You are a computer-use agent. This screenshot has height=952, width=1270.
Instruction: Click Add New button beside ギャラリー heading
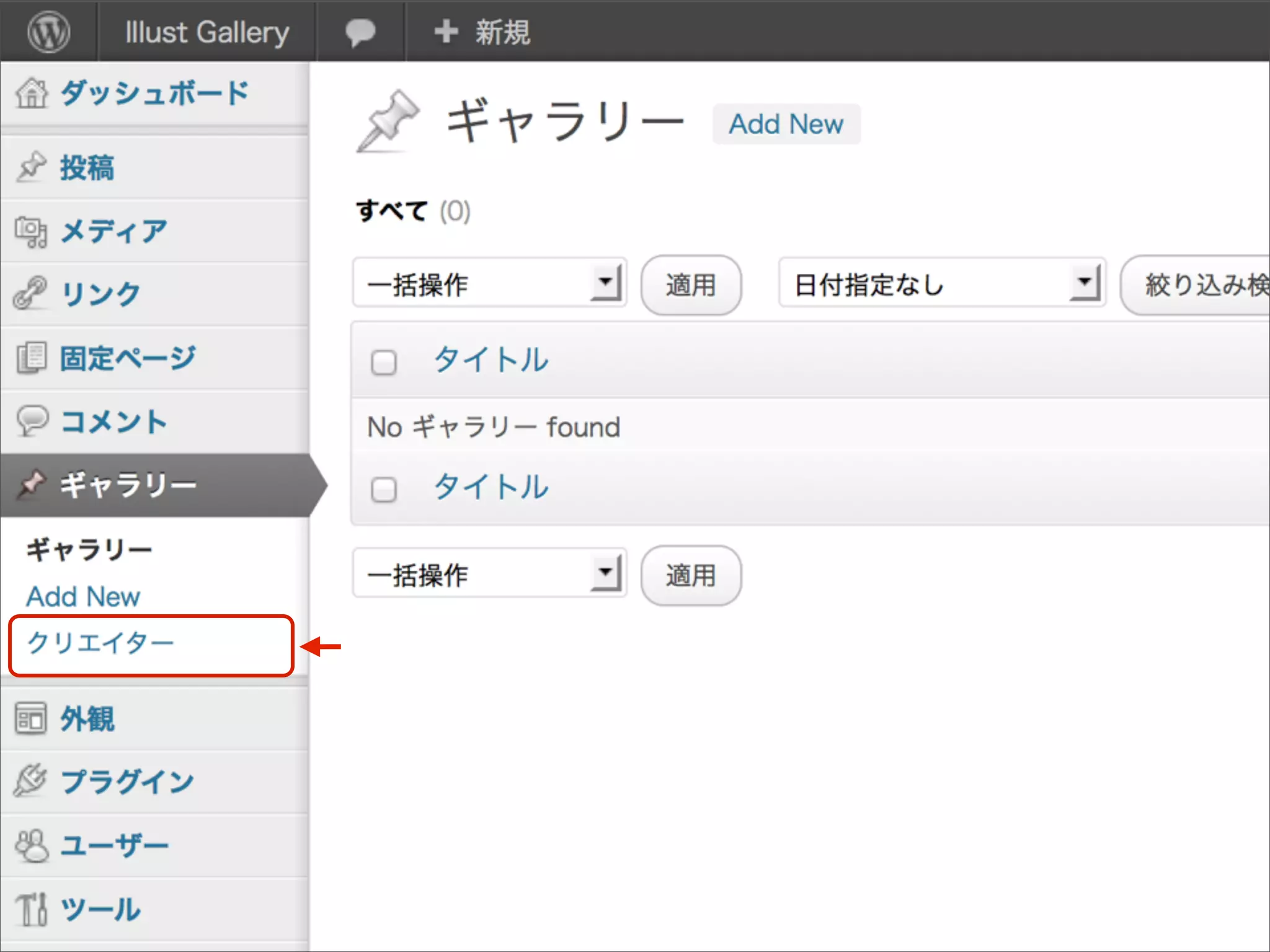(x=786, y=124)
